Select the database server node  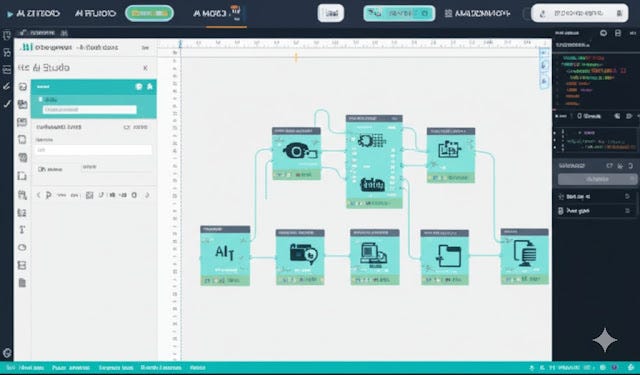pyautogui.click(x=524, y=256)
